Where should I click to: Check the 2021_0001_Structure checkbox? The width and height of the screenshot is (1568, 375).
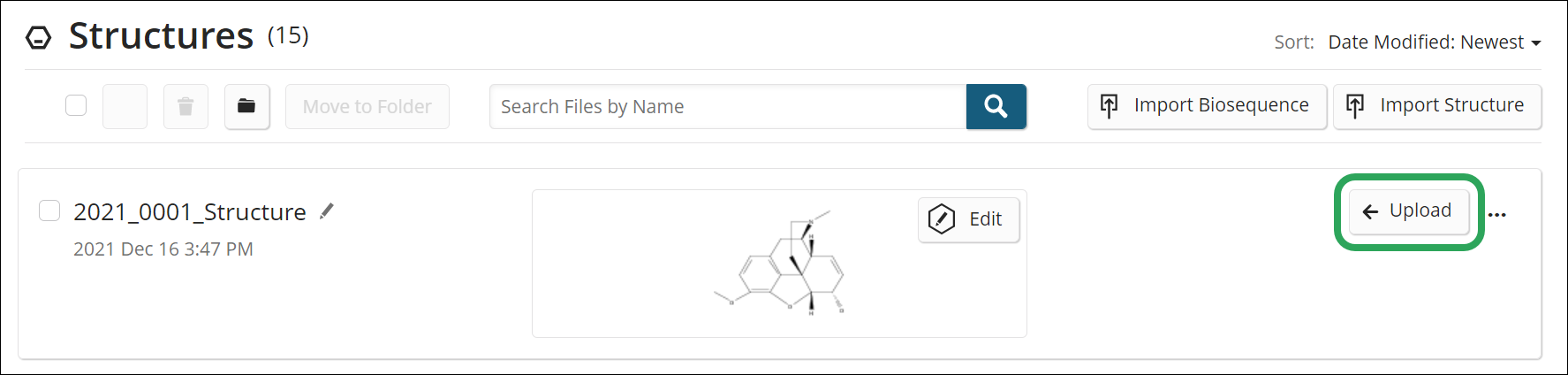[x=49, y=210]
